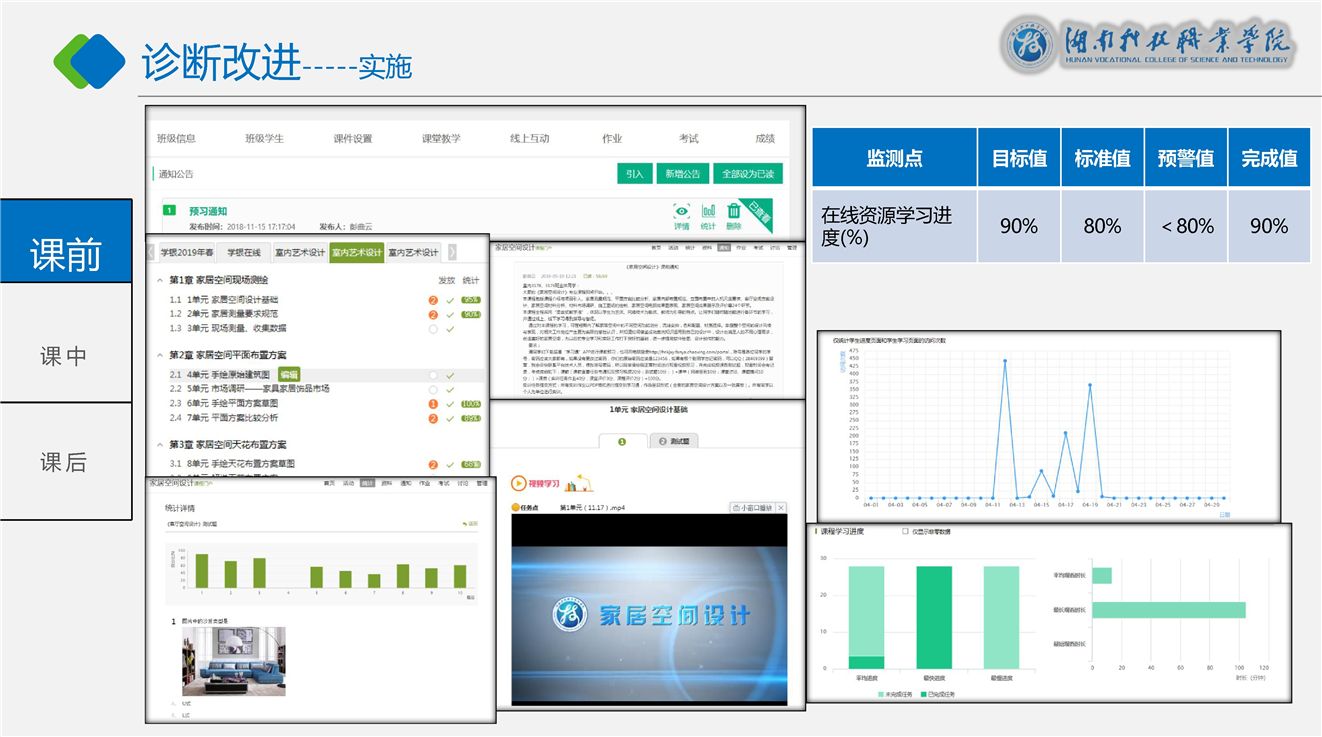Toggle 发放 circle for 2.2 市场调研
The image size is (1322, 737).
[x=433, y=389]
